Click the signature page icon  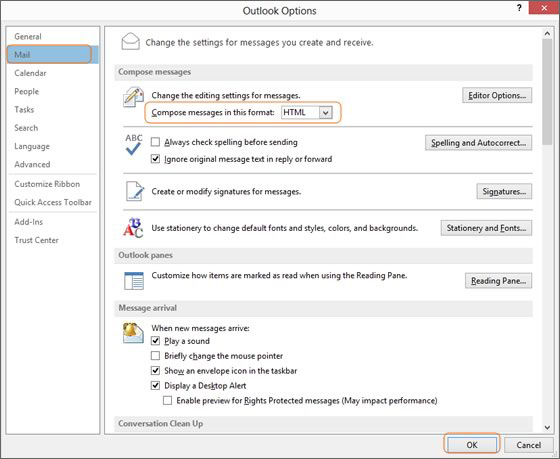pos(135,191)
